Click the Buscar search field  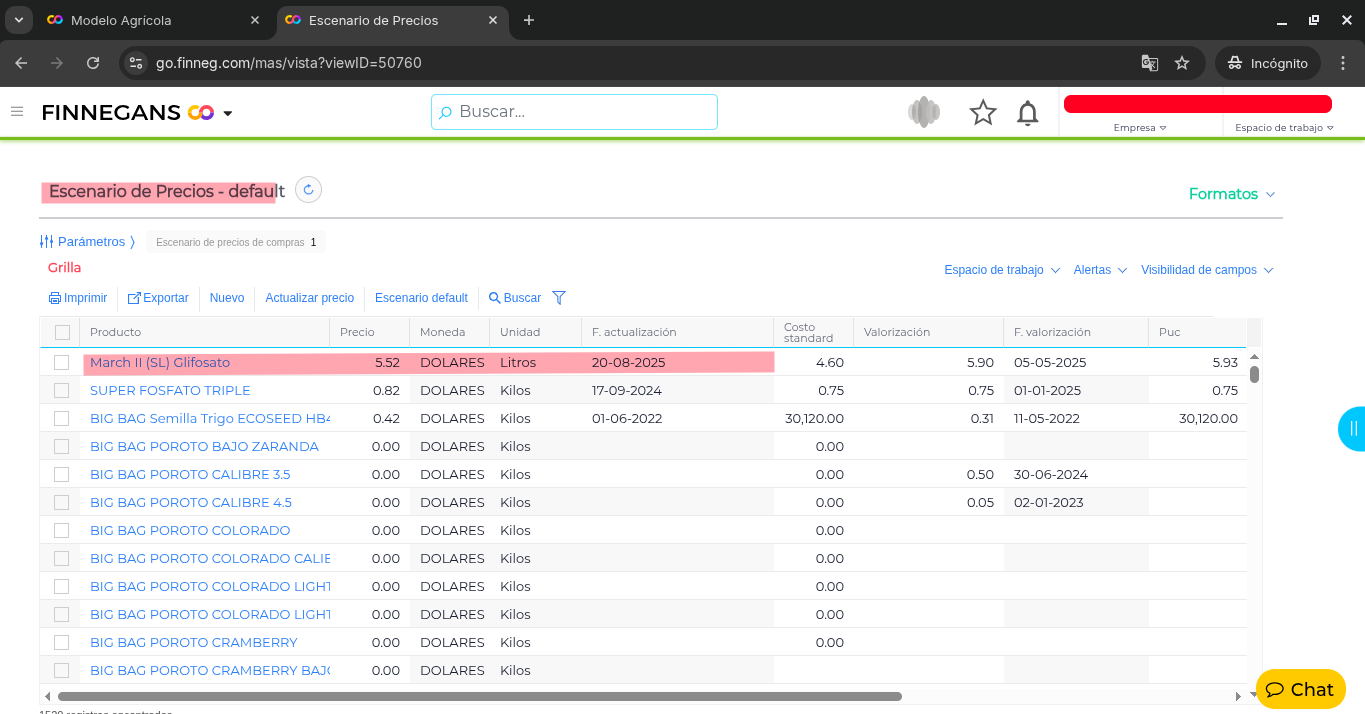tap(574, 112)
